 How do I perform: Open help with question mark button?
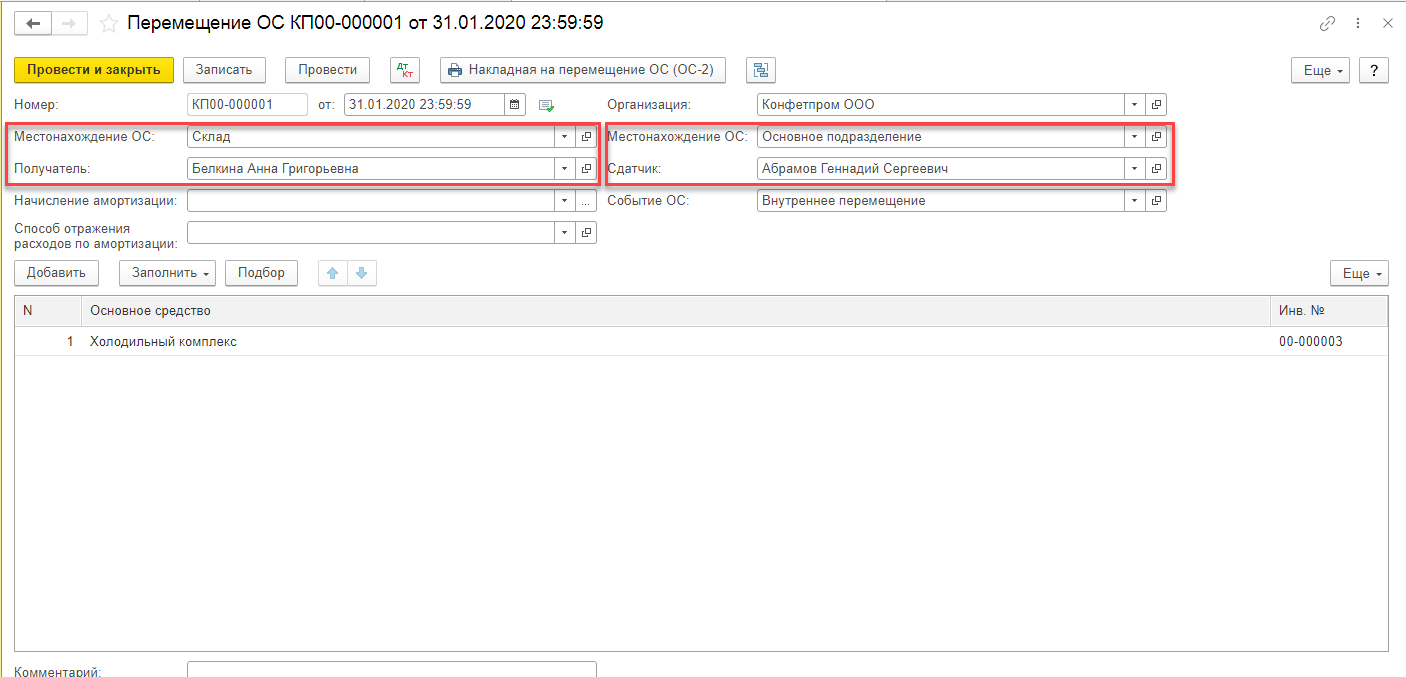[1374, 70]
